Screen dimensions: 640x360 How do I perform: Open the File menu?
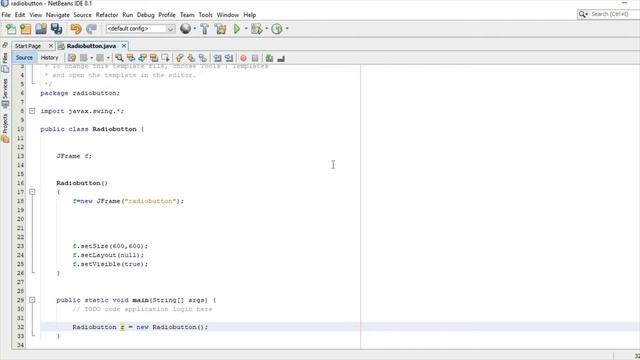click(6, 15)
